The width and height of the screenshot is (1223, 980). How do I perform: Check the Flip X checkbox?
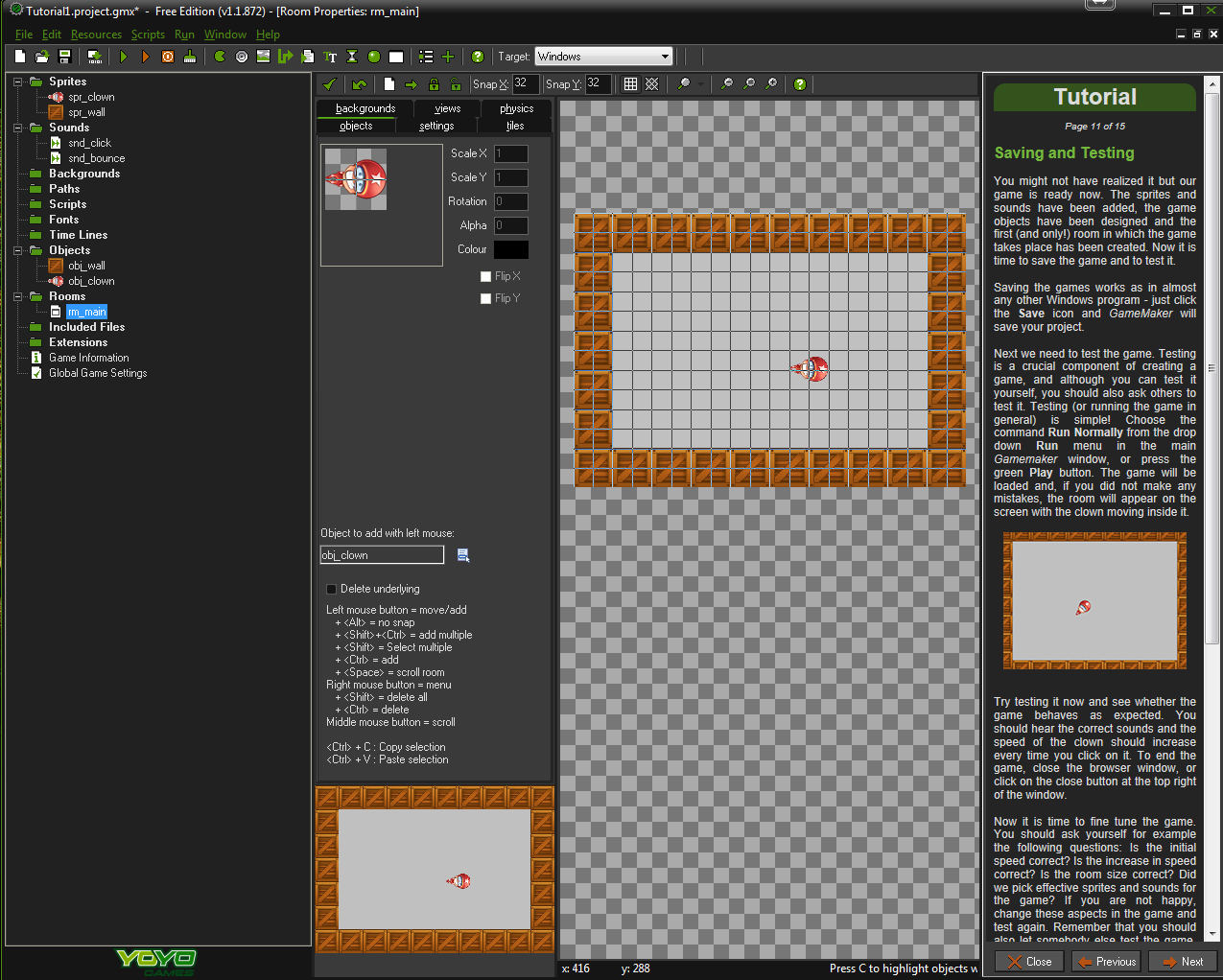485,276
